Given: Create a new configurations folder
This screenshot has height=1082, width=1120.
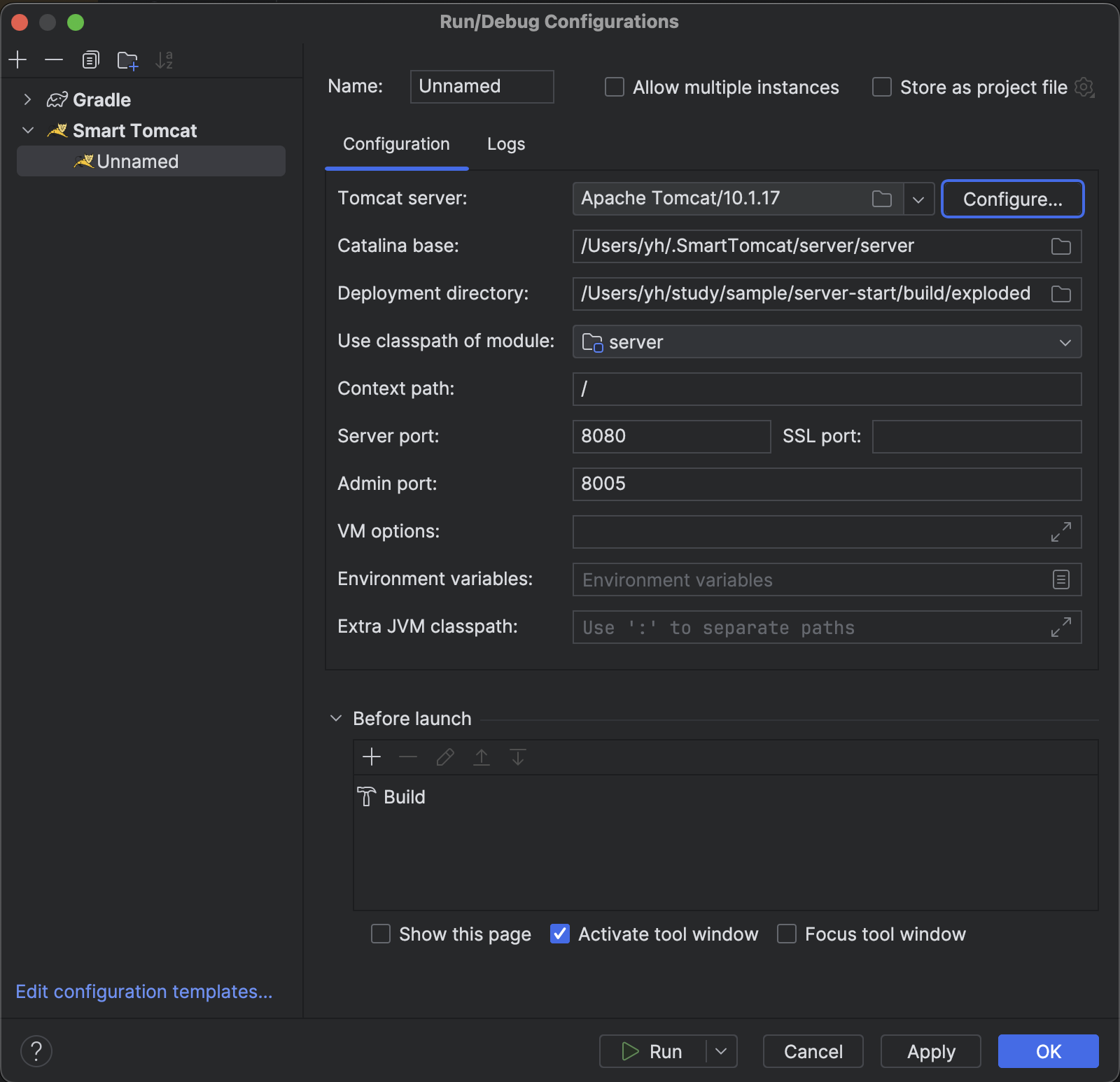Looking at the screenshot, I should (x=127, y=60).
